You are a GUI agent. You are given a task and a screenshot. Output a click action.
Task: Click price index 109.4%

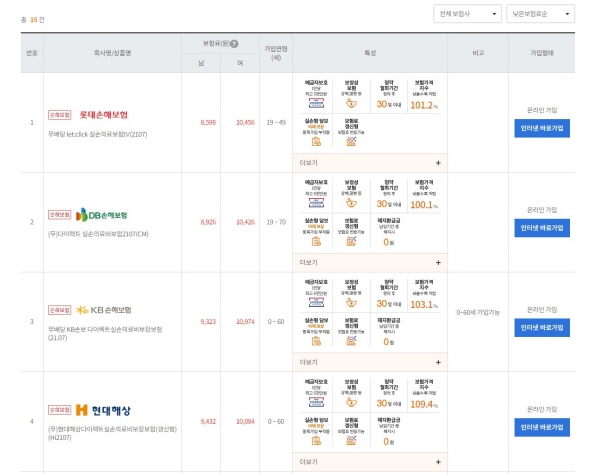point(424,404)
